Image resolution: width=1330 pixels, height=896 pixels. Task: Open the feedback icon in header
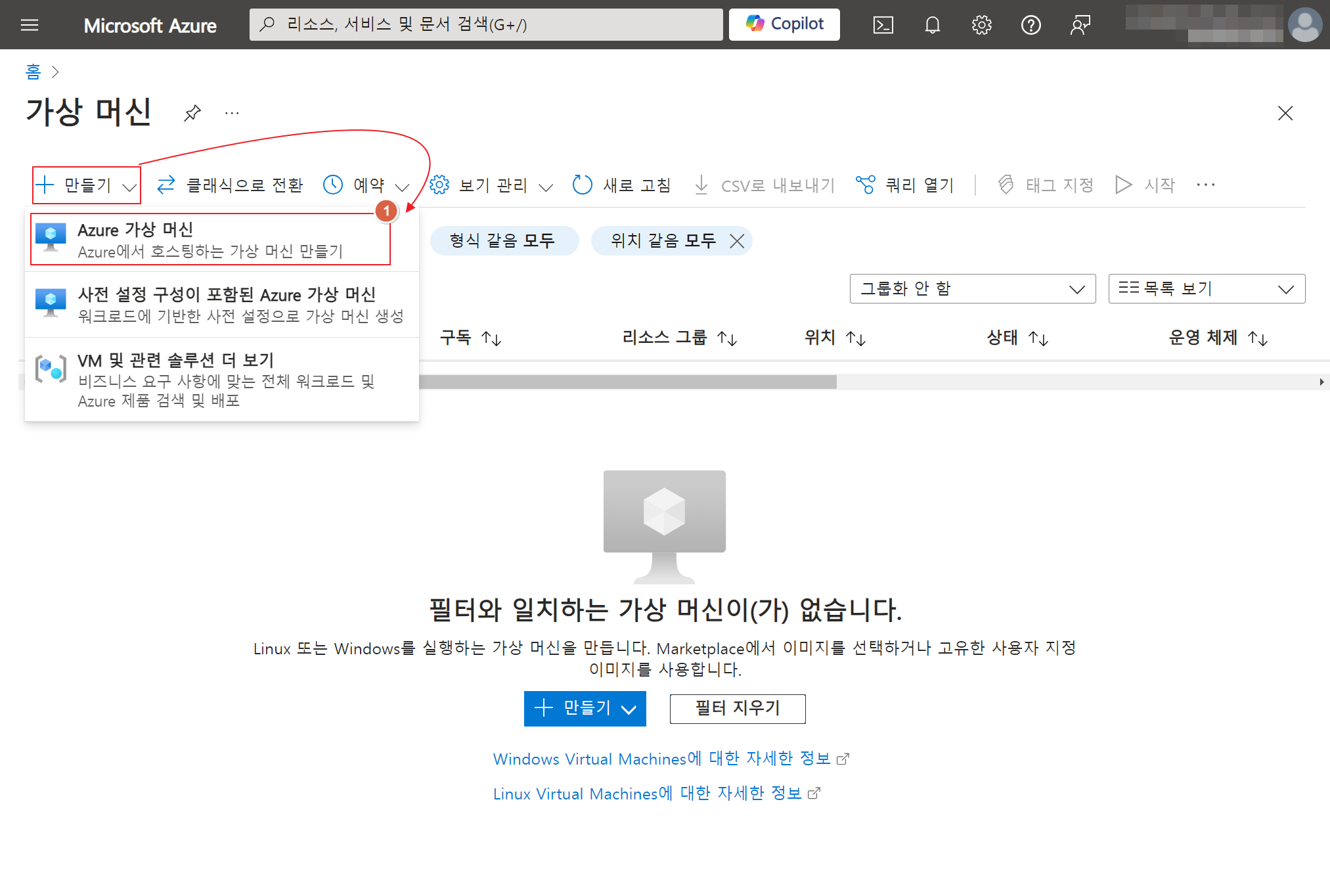tap(1080, 25)
